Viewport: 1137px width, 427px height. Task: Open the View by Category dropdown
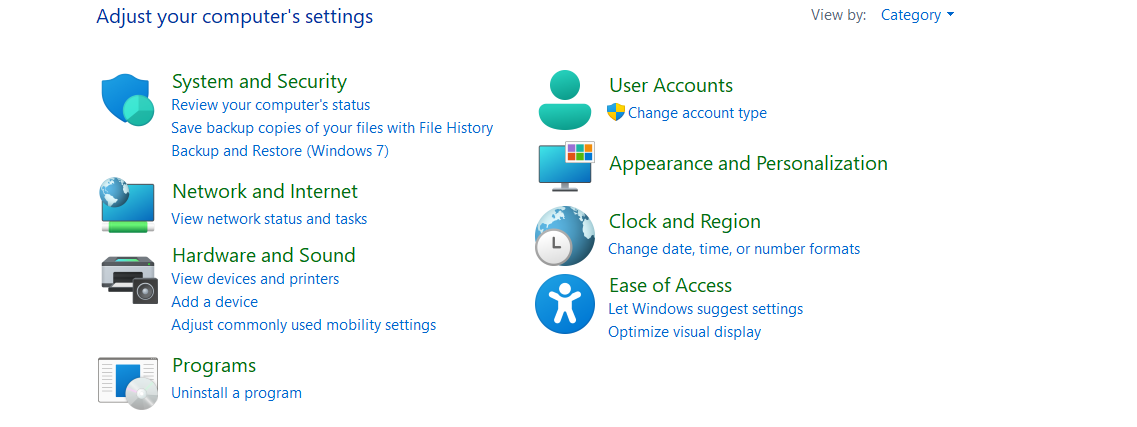917,15
